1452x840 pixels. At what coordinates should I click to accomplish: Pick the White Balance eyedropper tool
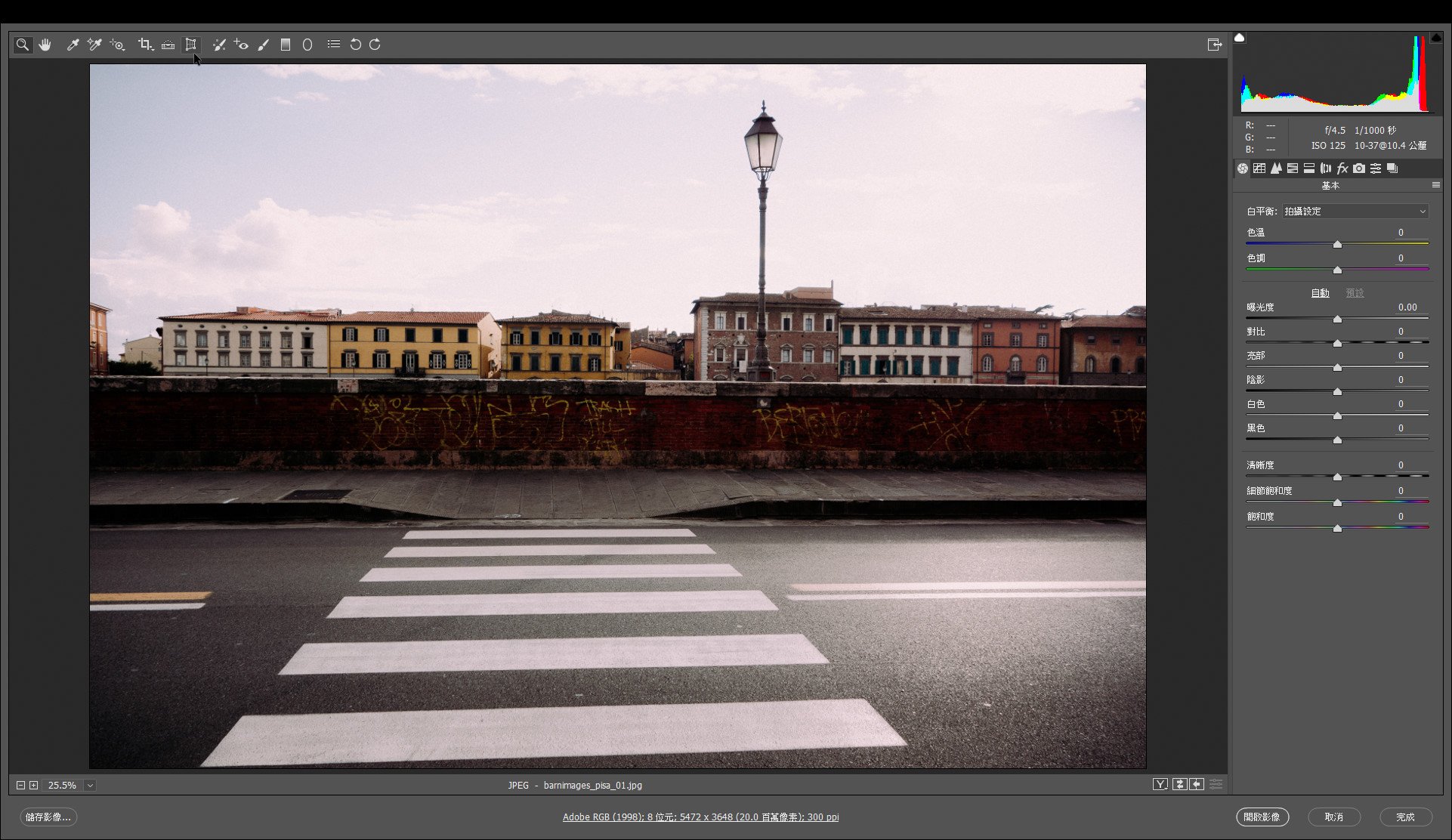[x=73, y=45]
